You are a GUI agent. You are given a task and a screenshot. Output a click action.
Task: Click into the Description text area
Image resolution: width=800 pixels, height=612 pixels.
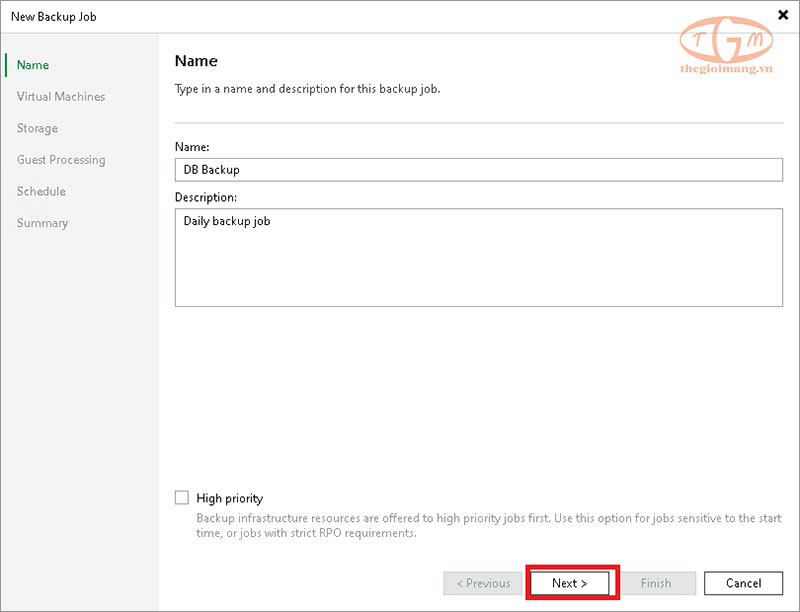coord(479,258)
